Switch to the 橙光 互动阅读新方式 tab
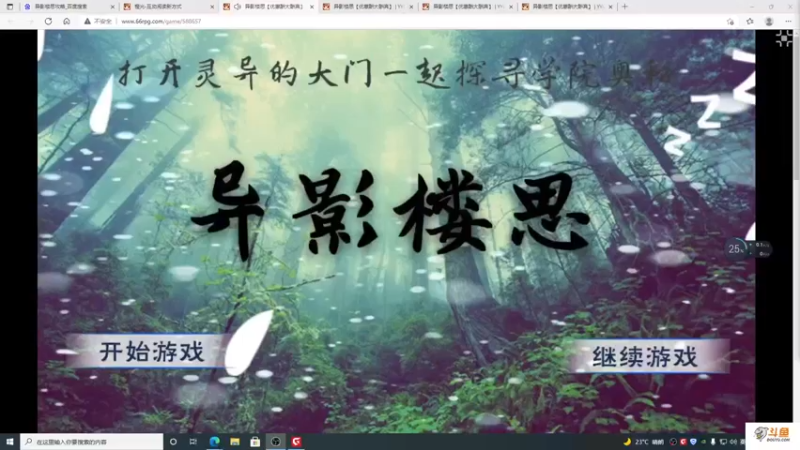 click(x=169, y=7)
